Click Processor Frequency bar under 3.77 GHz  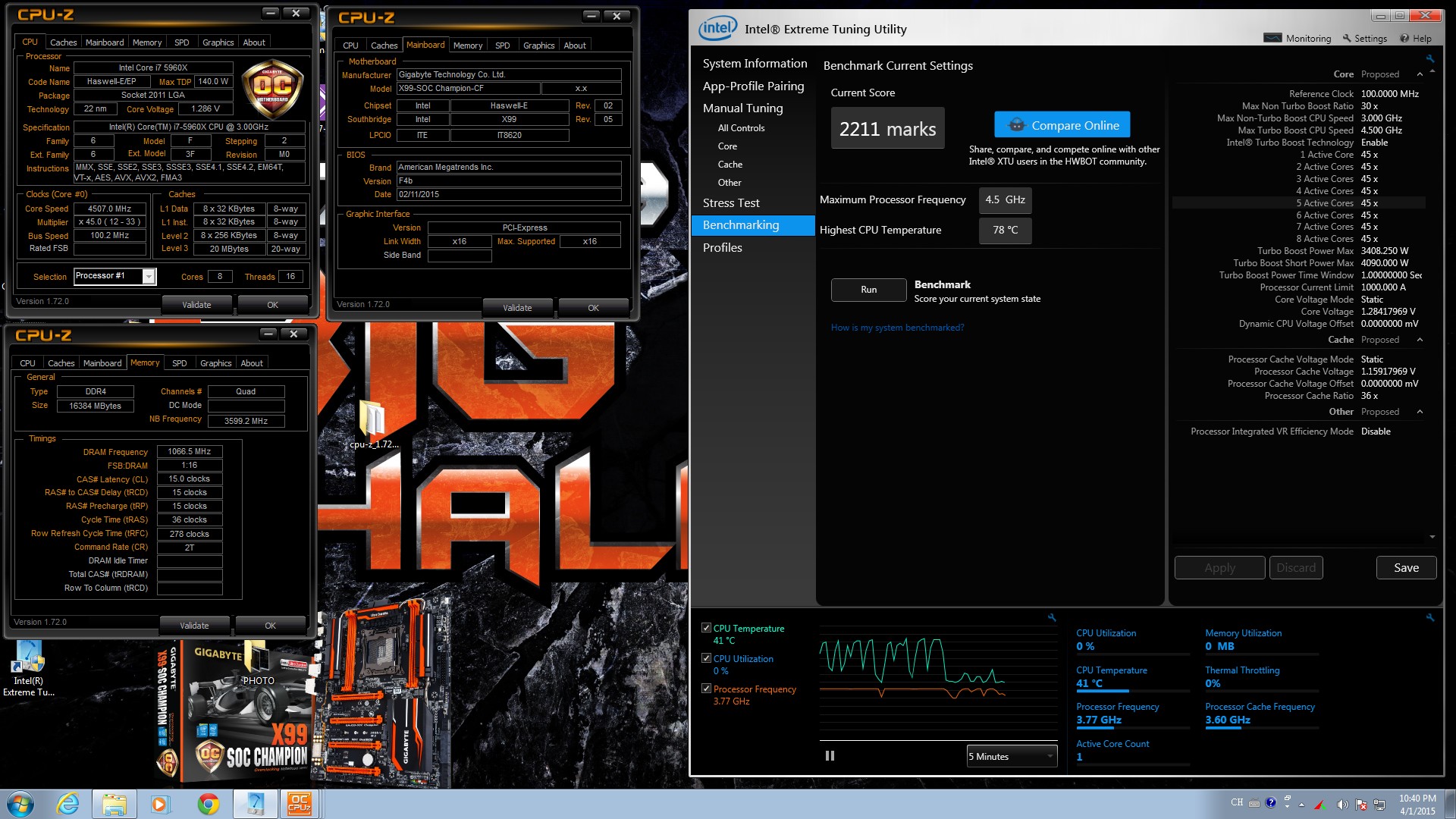coord(1133,728)
